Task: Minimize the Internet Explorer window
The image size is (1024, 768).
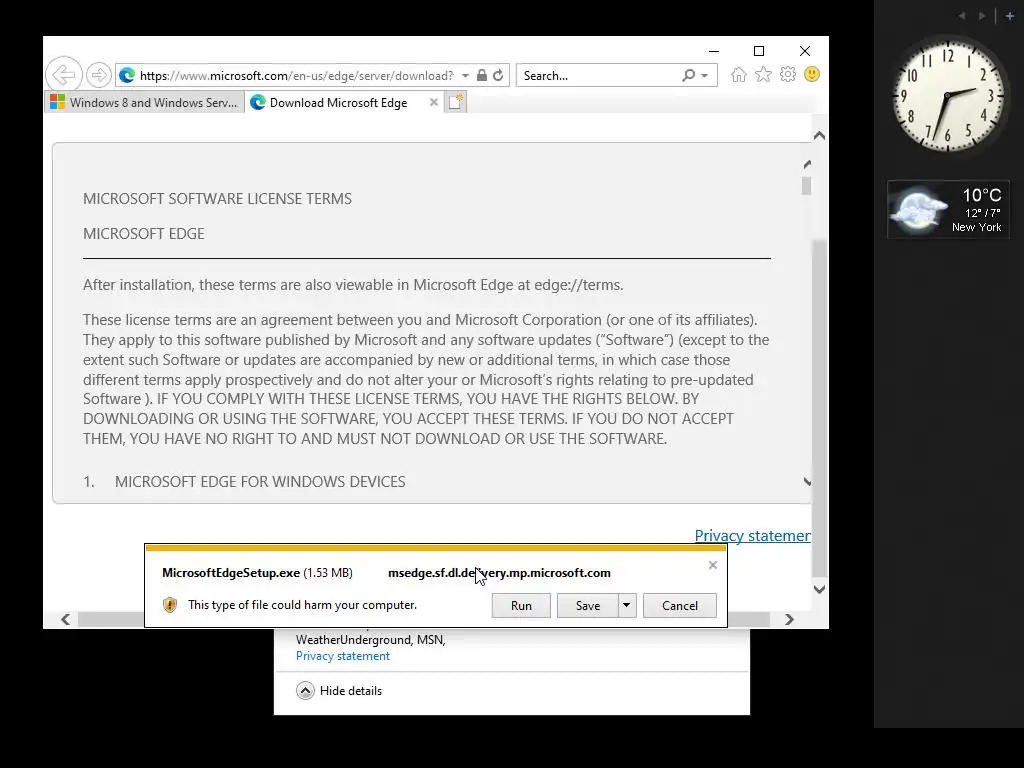Action: 714,51
